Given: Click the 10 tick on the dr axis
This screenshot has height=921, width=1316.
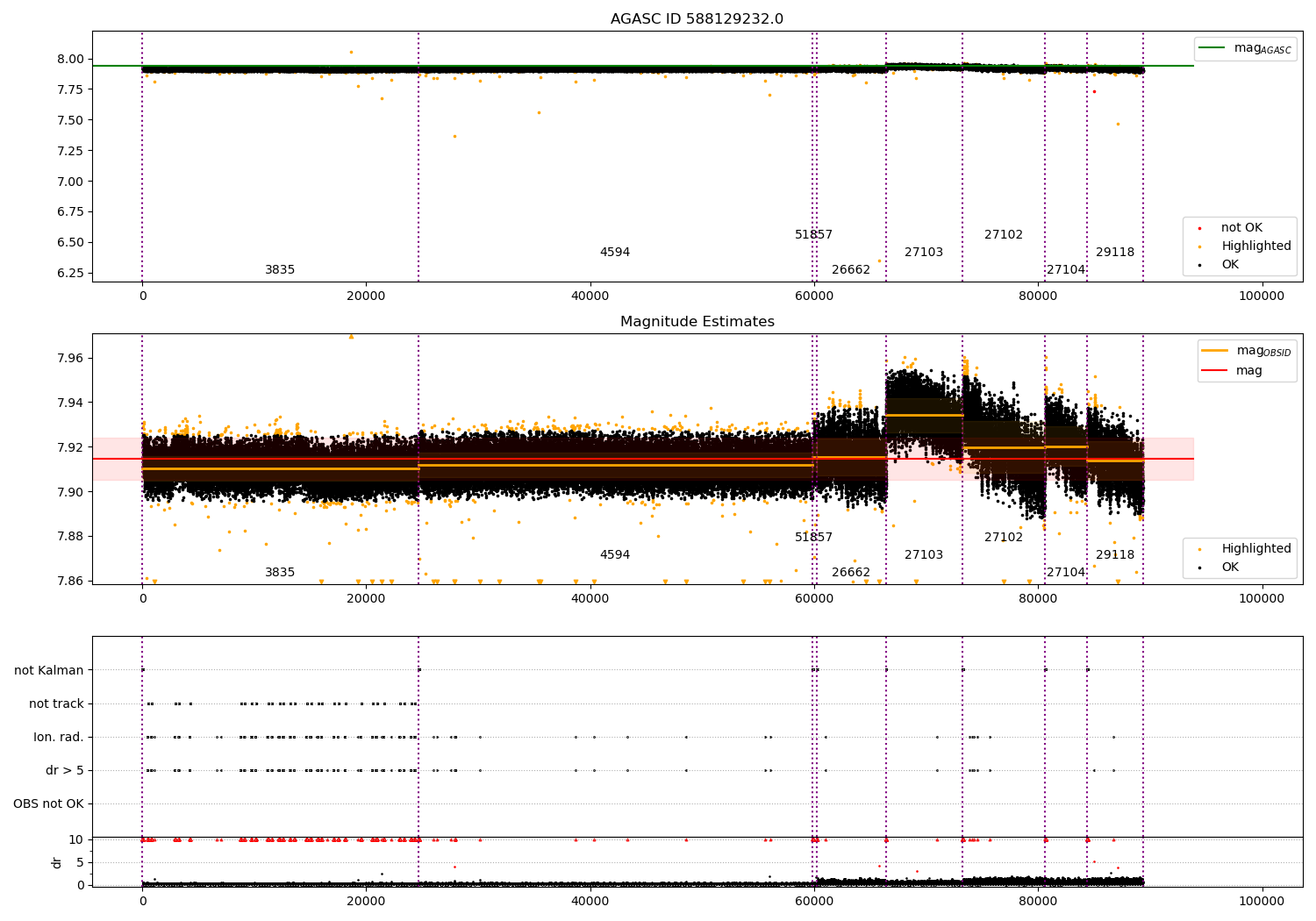Looking at the screenshot, I should click(x=76, y=839).
